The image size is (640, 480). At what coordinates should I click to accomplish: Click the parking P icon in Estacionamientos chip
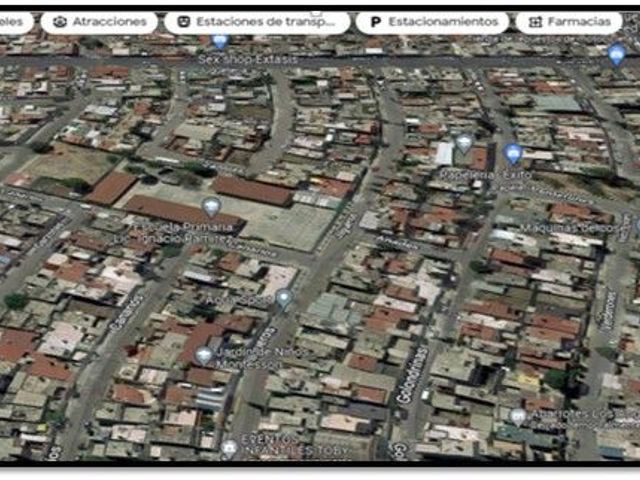pyautogui.click(x=374, y=22)
